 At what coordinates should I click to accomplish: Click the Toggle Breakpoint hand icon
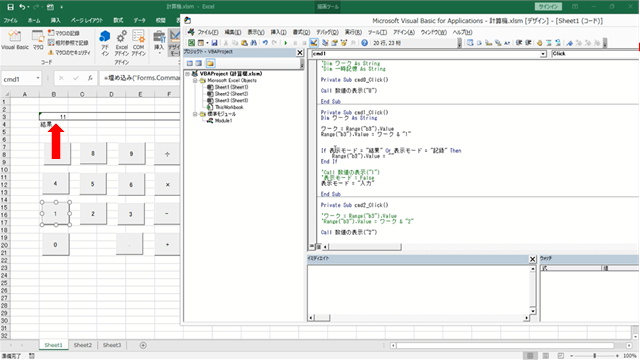pos(540,42)
